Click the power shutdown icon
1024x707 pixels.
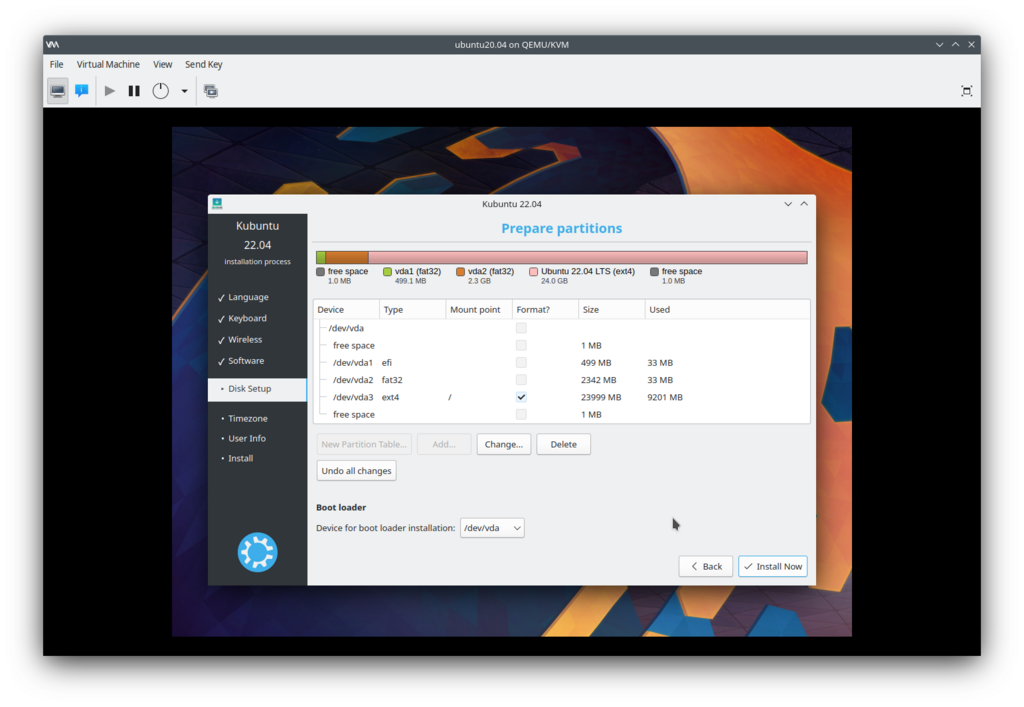click(160, 91)
